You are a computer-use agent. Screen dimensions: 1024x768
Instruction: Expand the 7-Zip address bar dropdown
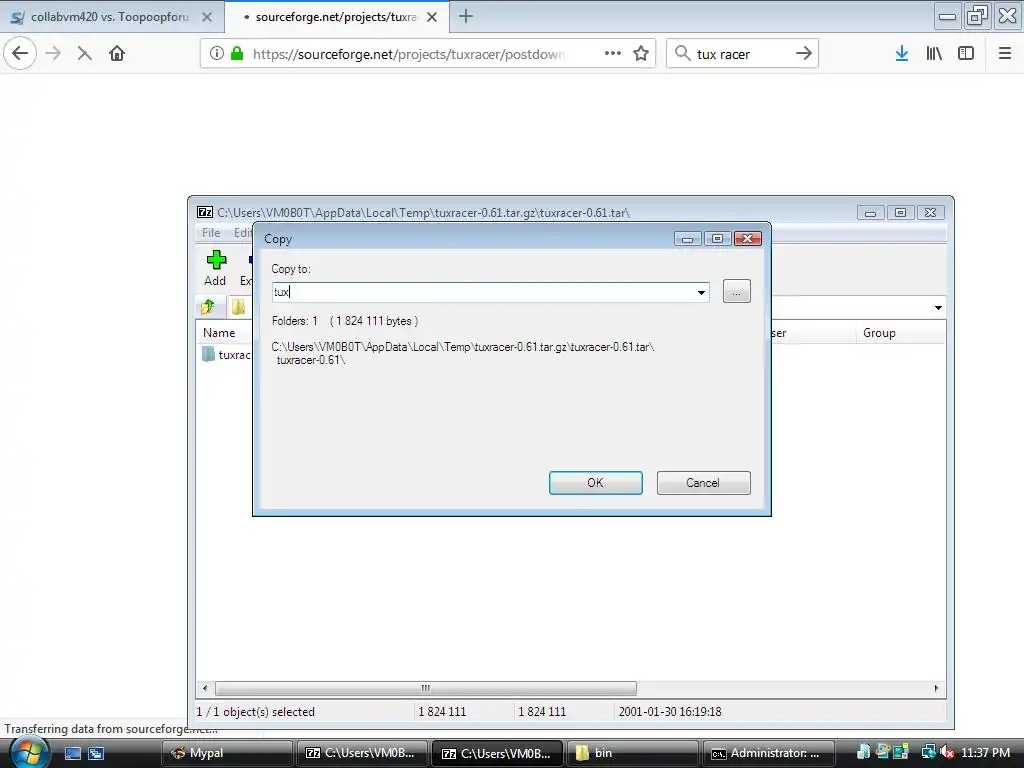tap(938, 308)
